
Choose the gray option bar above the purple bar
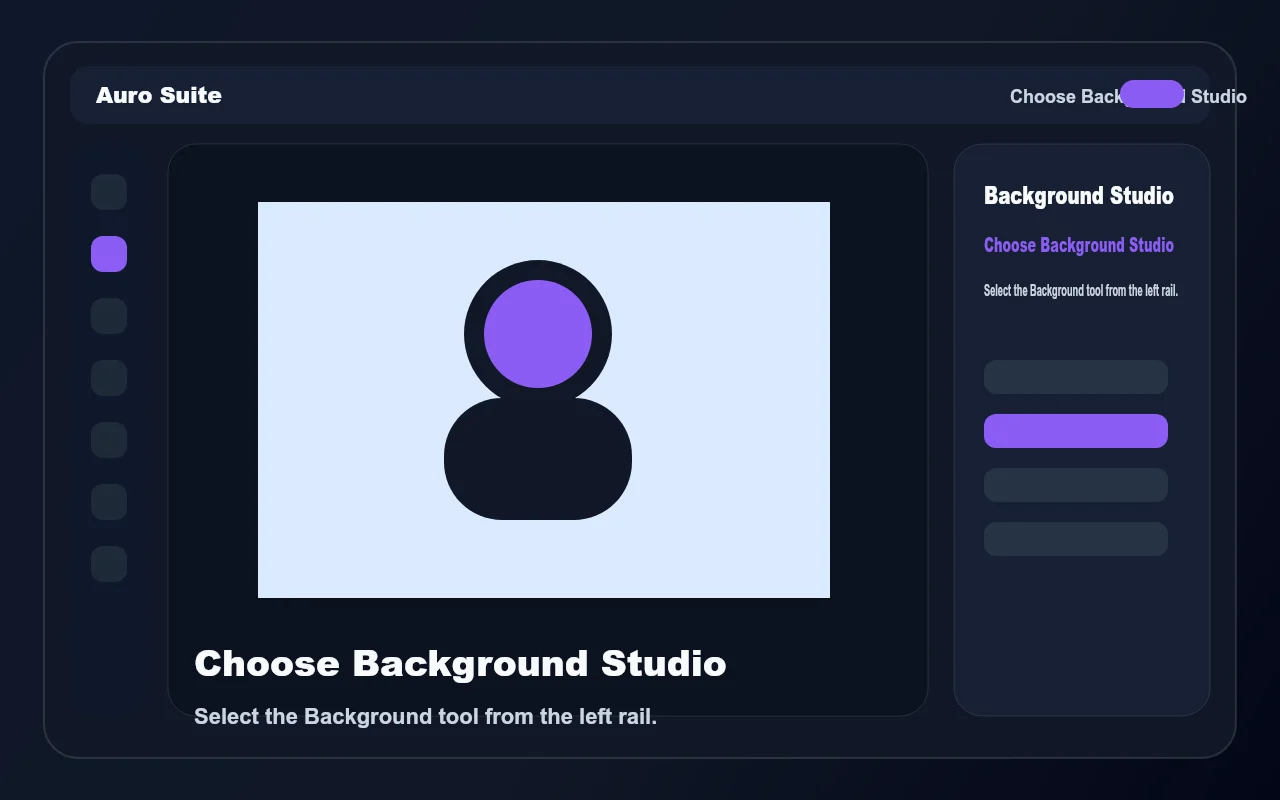point(1076,377)
